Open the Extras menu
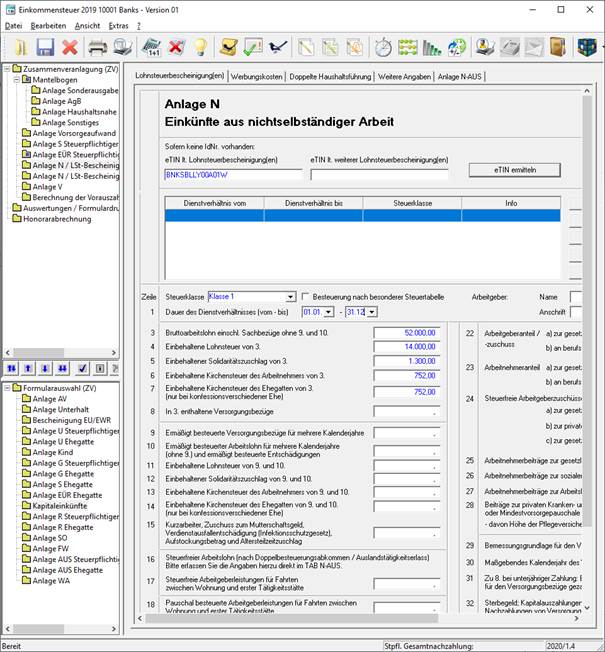Viewport: 605px width, 652px height. click(119, 26)
